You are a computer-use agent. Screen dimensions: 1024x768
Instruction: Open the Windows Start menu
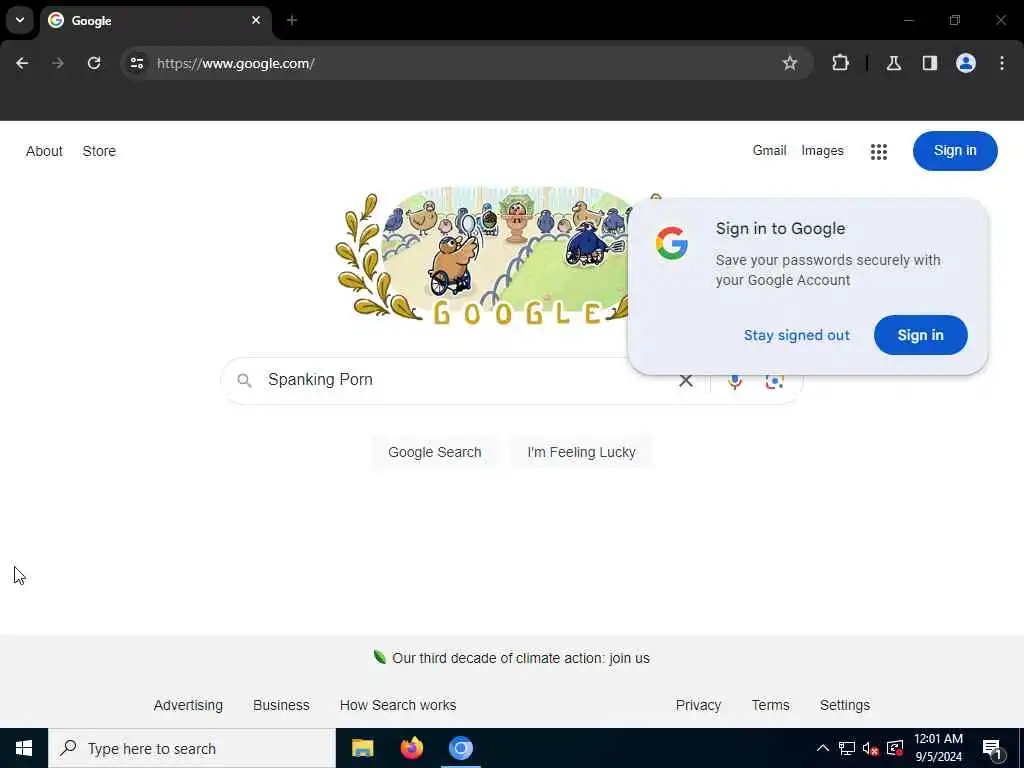(24, 748)
